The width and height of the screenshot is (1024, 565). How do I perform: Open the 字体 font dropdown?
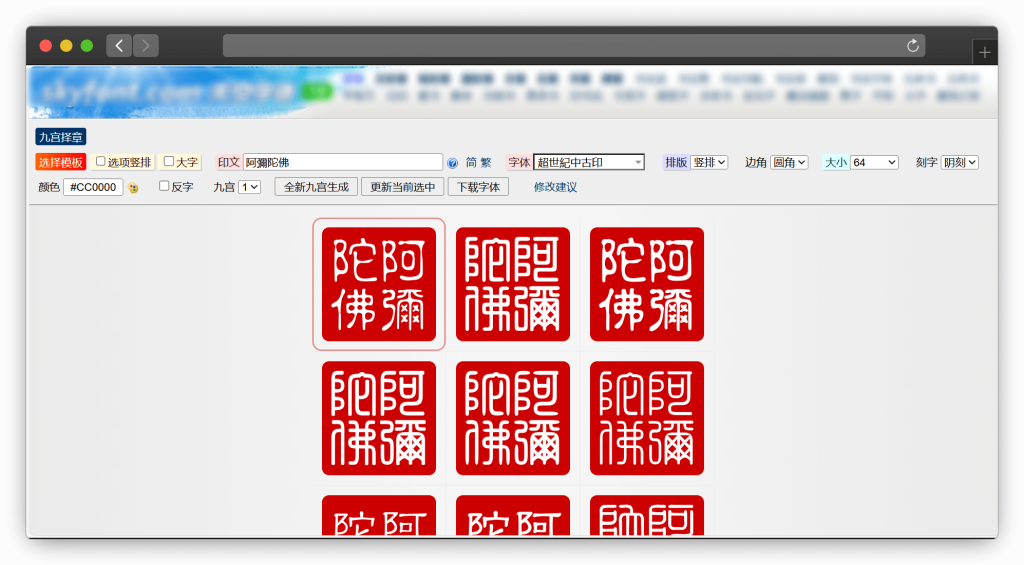[x=589, y=162]
